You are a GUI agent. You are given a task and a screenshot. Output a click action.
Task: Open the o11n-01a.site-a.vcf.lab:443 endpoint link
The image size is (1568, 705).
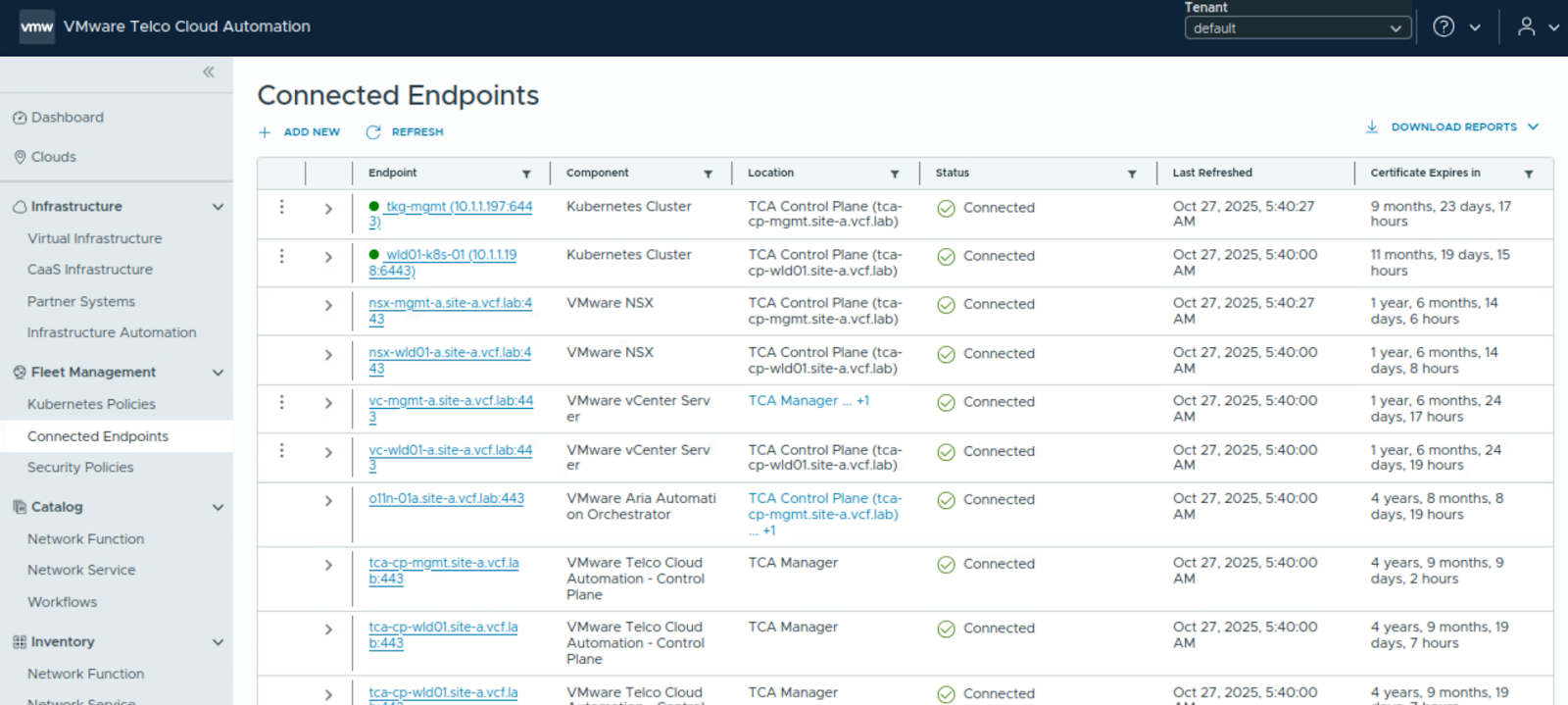446,499
